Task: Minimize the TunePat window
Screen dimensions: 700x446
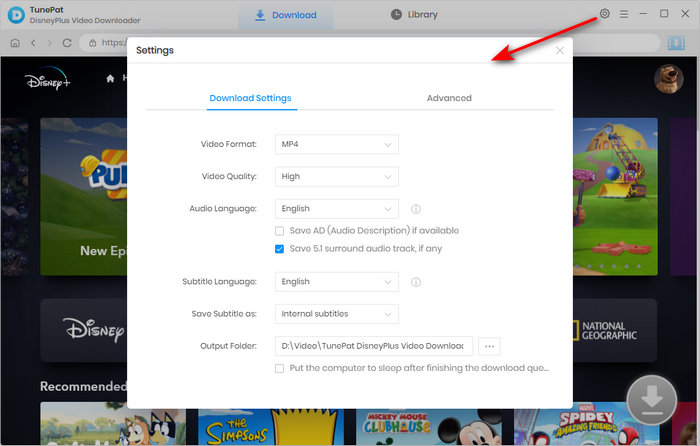Action: pyautogui.click(x=643, y=14)
